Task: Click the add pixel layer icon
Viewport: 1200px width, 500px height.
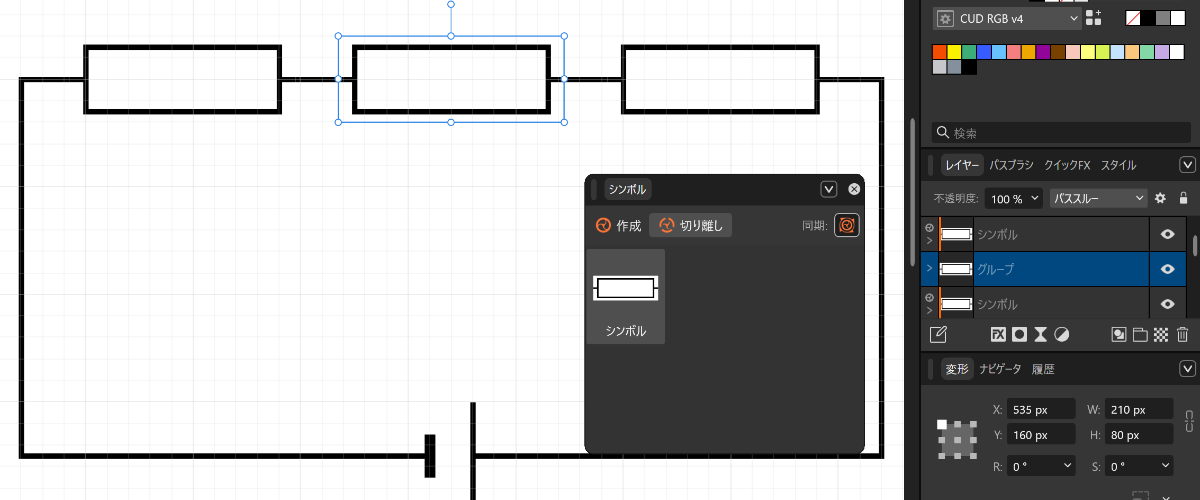Action: click(1119, 335)
